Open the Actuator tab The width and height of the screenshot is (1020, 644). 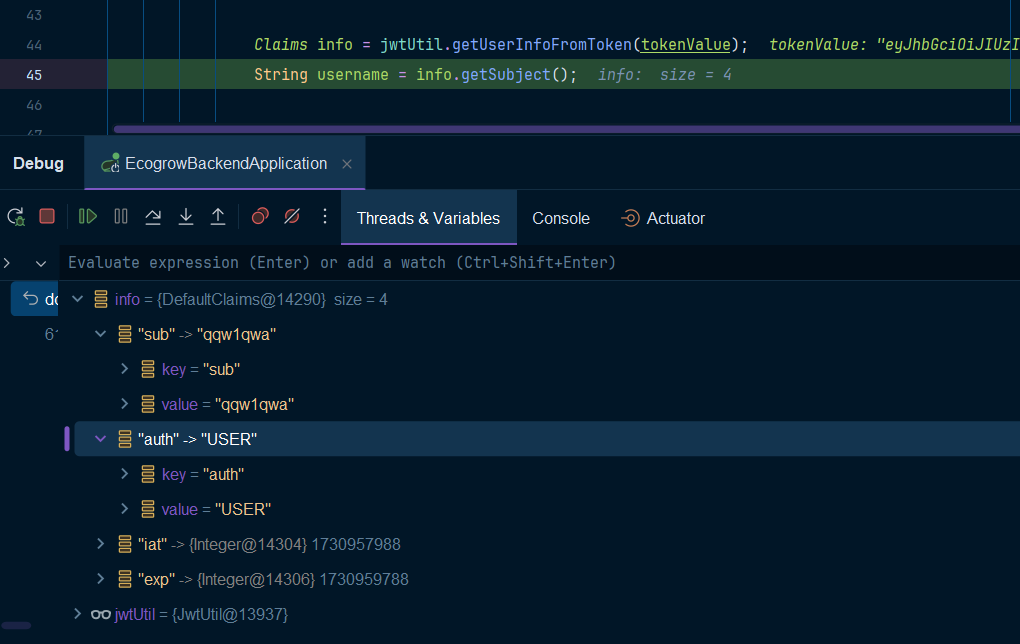pos(663,218)
